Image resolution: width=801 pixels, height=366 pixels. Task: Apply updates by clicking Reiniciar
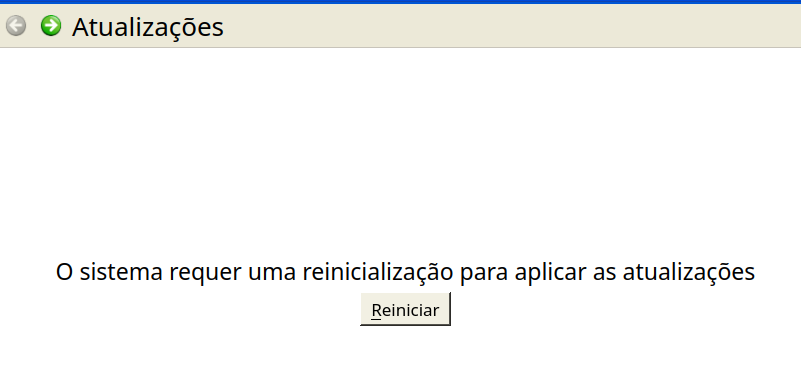point(405,309)
